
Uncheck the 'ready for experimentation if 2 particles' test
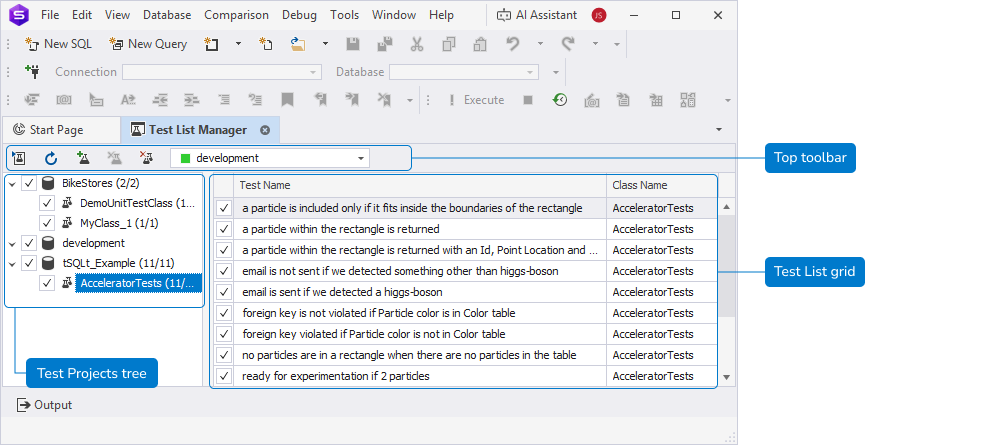tap(224, 376)
